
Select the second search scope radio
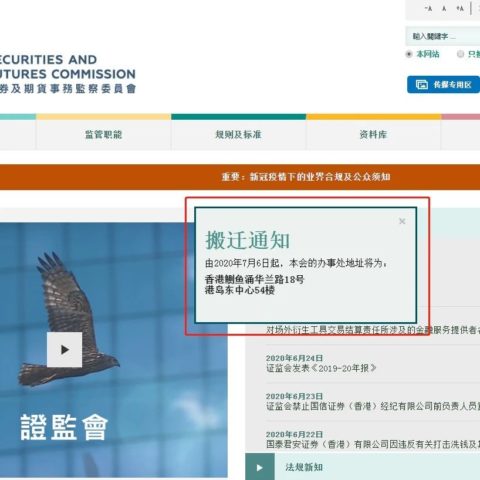[x=460, y=54]
